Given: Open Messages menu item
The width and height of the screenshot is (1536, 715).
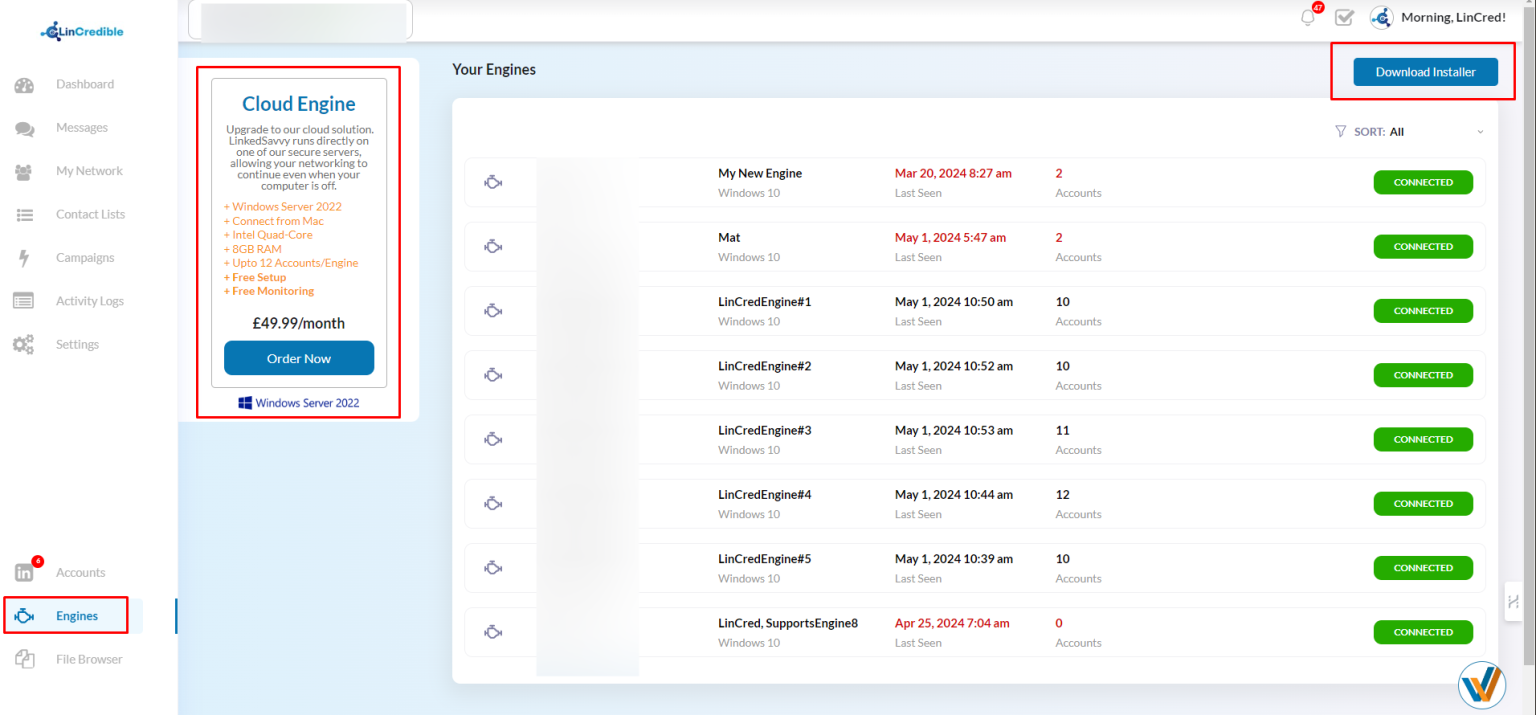Looking at the screenshot, I should pyautogui.click(x=82, y=128).
